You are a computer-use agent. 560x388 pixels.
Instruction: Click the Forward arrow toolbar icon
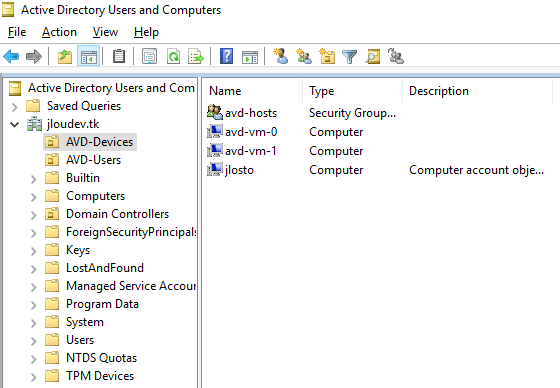34,56
